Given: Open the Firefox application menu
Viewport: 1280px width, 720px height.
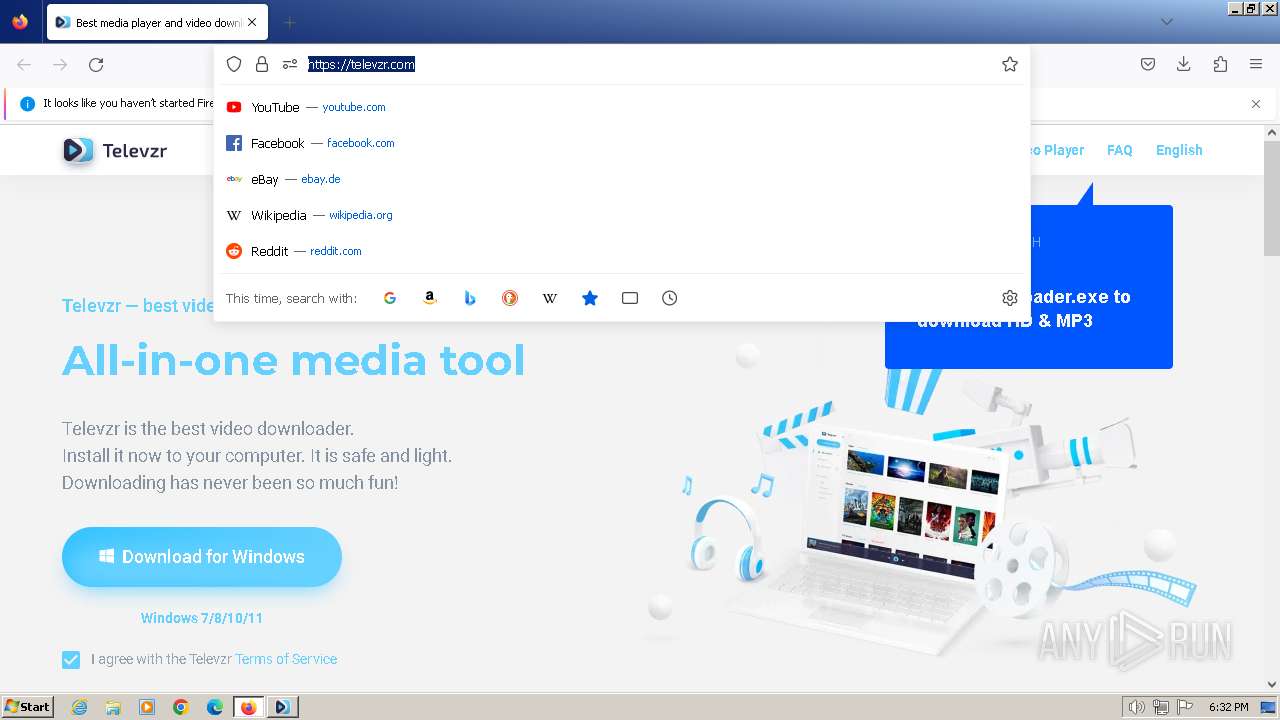Looking at the screenshot, I should 1256,64.
